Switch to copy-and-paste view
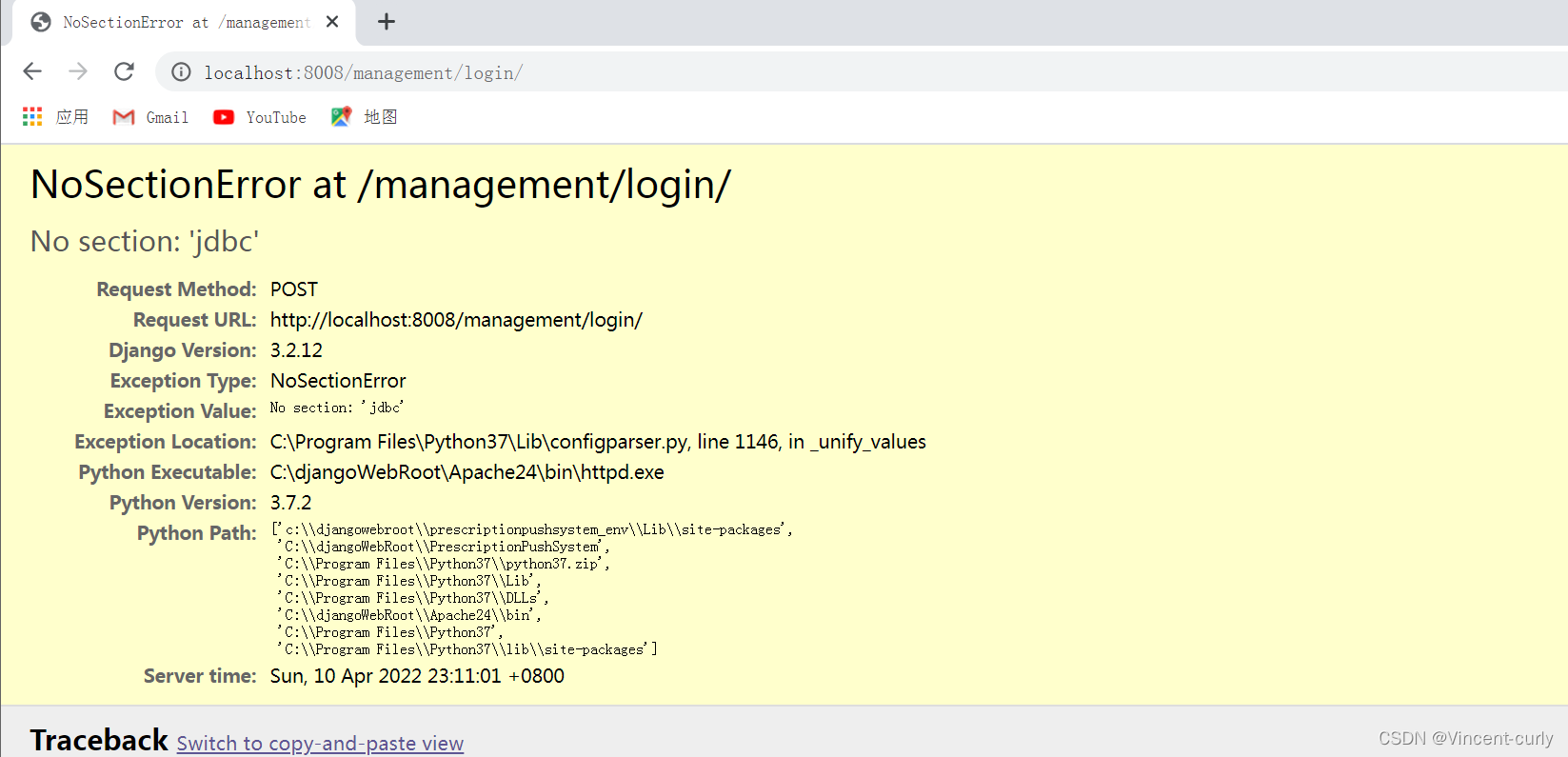This screenshot has height=757, width=1568. click(320, 744)
